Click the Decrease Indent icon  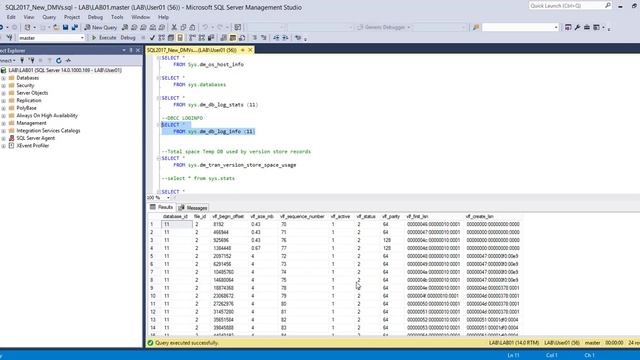[276, 38]
